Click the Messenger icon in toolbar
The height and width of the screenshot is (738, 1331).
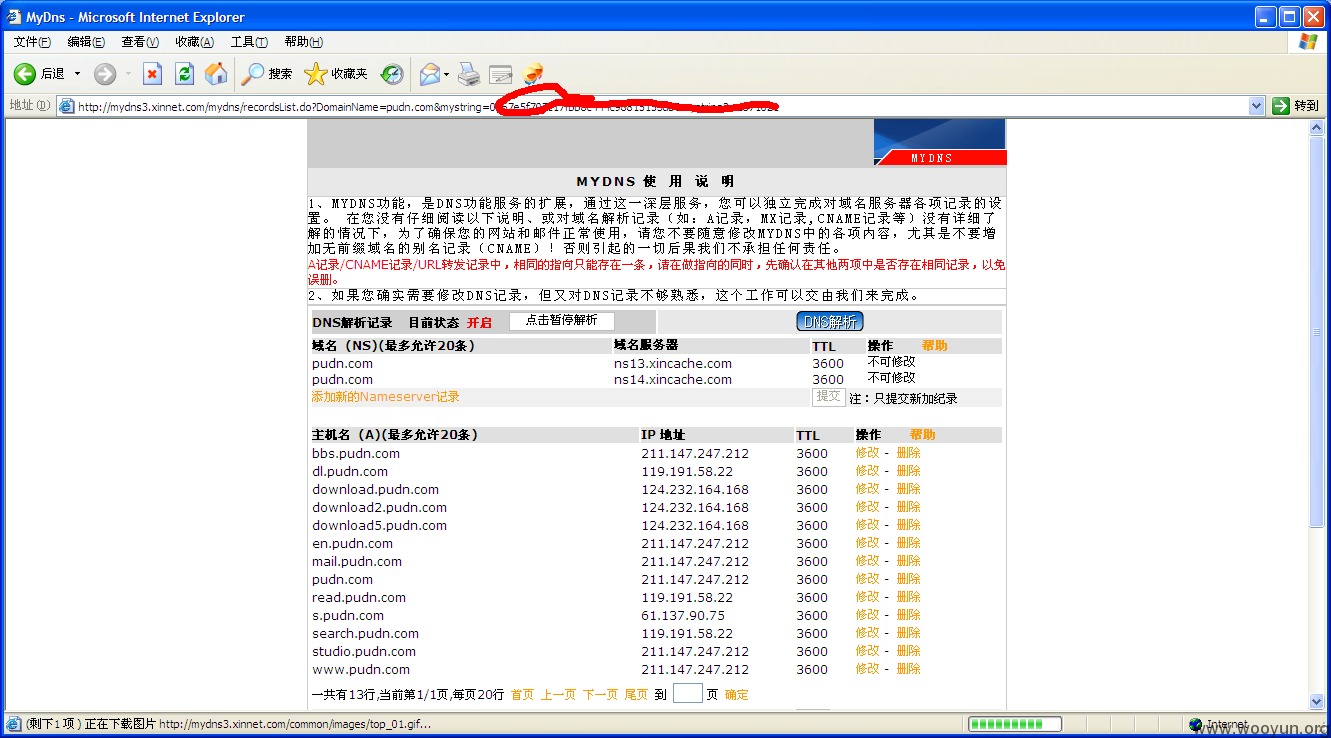pos(533,73)
